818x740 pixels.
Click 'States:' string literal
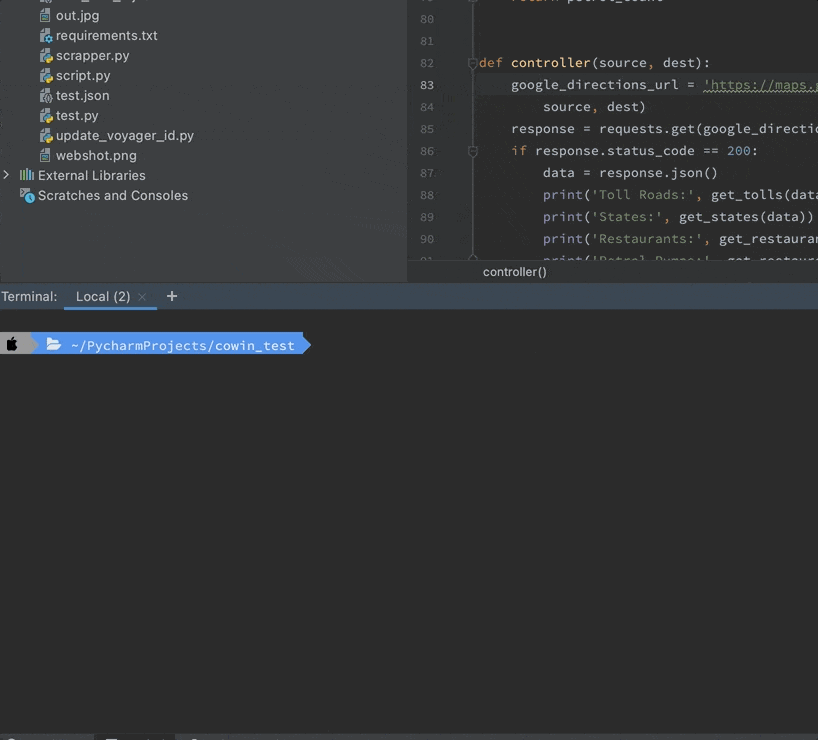pos(627,217)
